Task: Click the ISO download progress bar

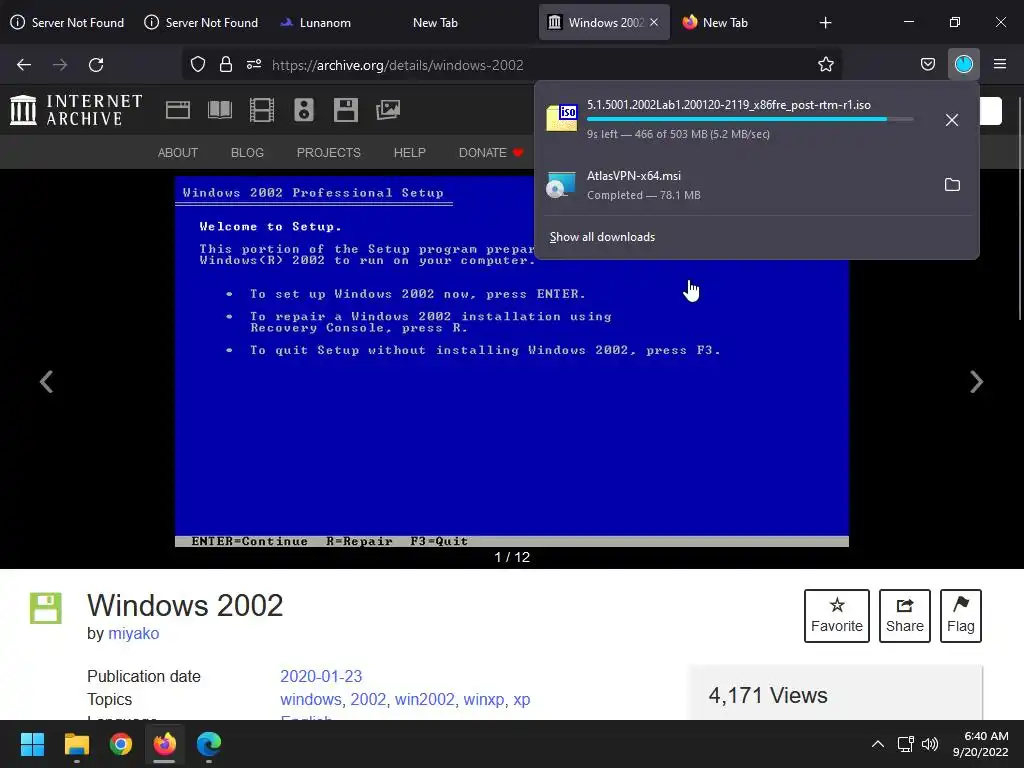Action: (x=750, y=120)
